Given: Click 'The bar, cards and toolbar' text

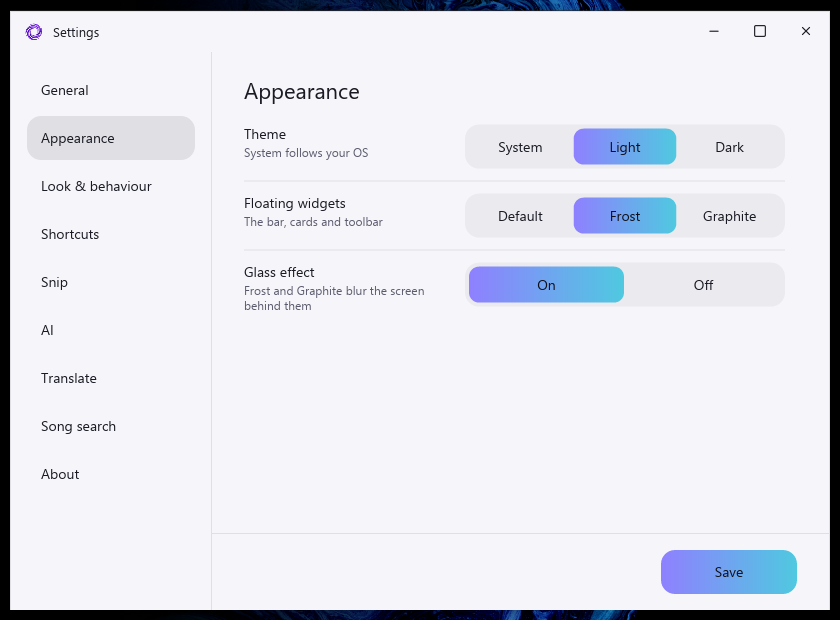Looking at the screenshot, I should 313,222.
